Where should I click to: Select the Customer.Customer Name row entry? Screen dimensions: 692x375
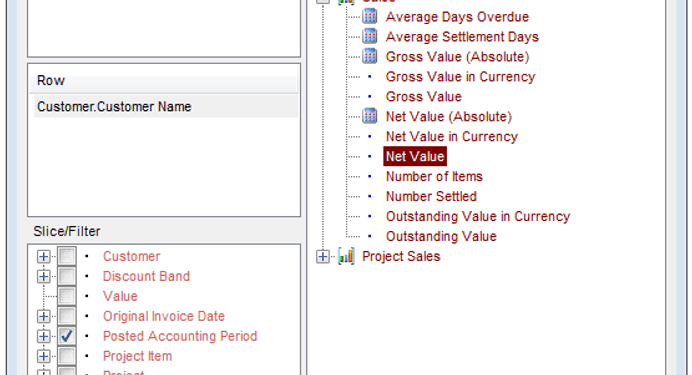[166, 106]
